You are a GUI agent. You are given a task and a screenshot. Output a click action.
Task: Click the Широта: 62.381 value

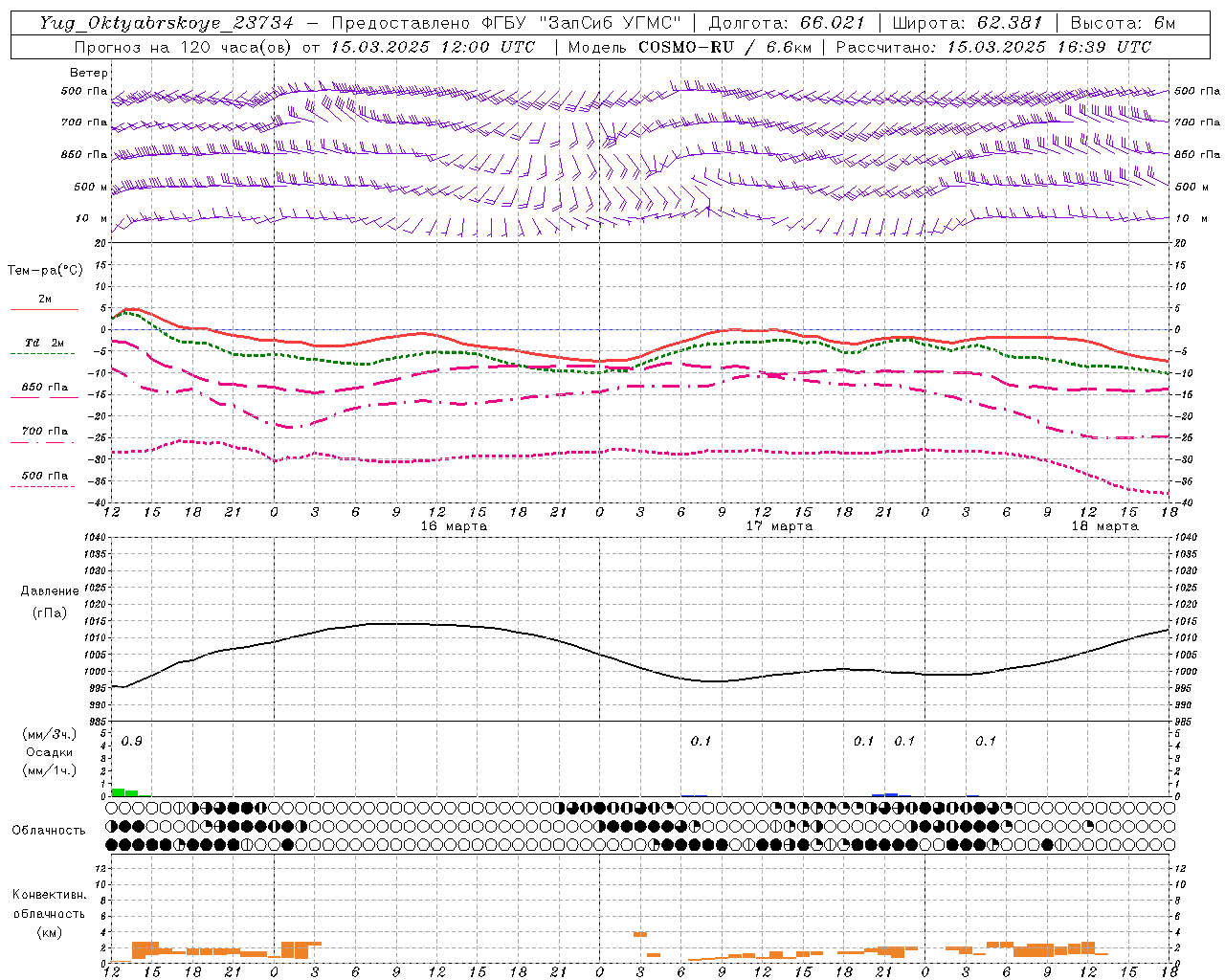tap(967, 23)
